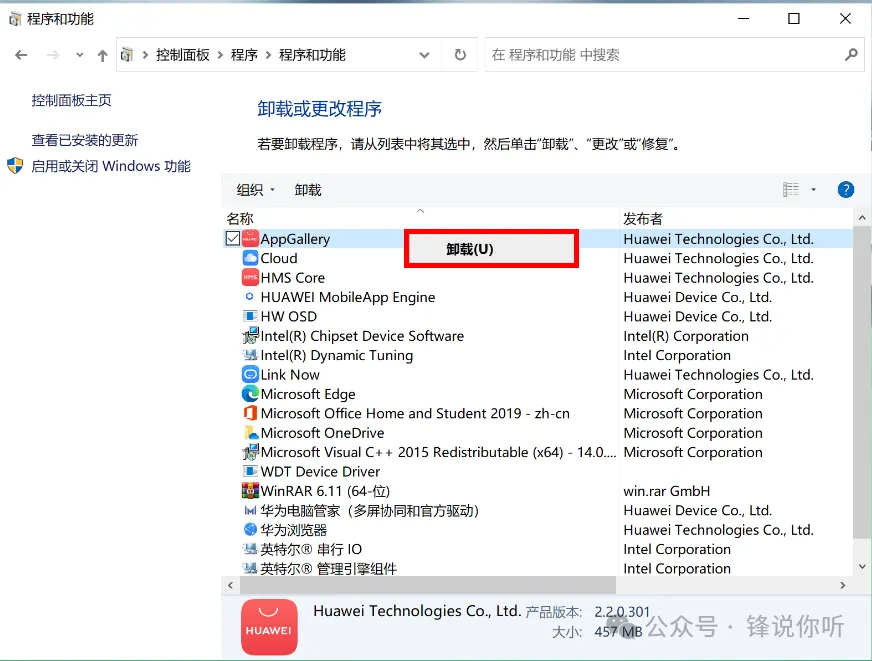Click Microsoft Visual C++ 2015 icon
872x661 pixels.
coord(250,452)
